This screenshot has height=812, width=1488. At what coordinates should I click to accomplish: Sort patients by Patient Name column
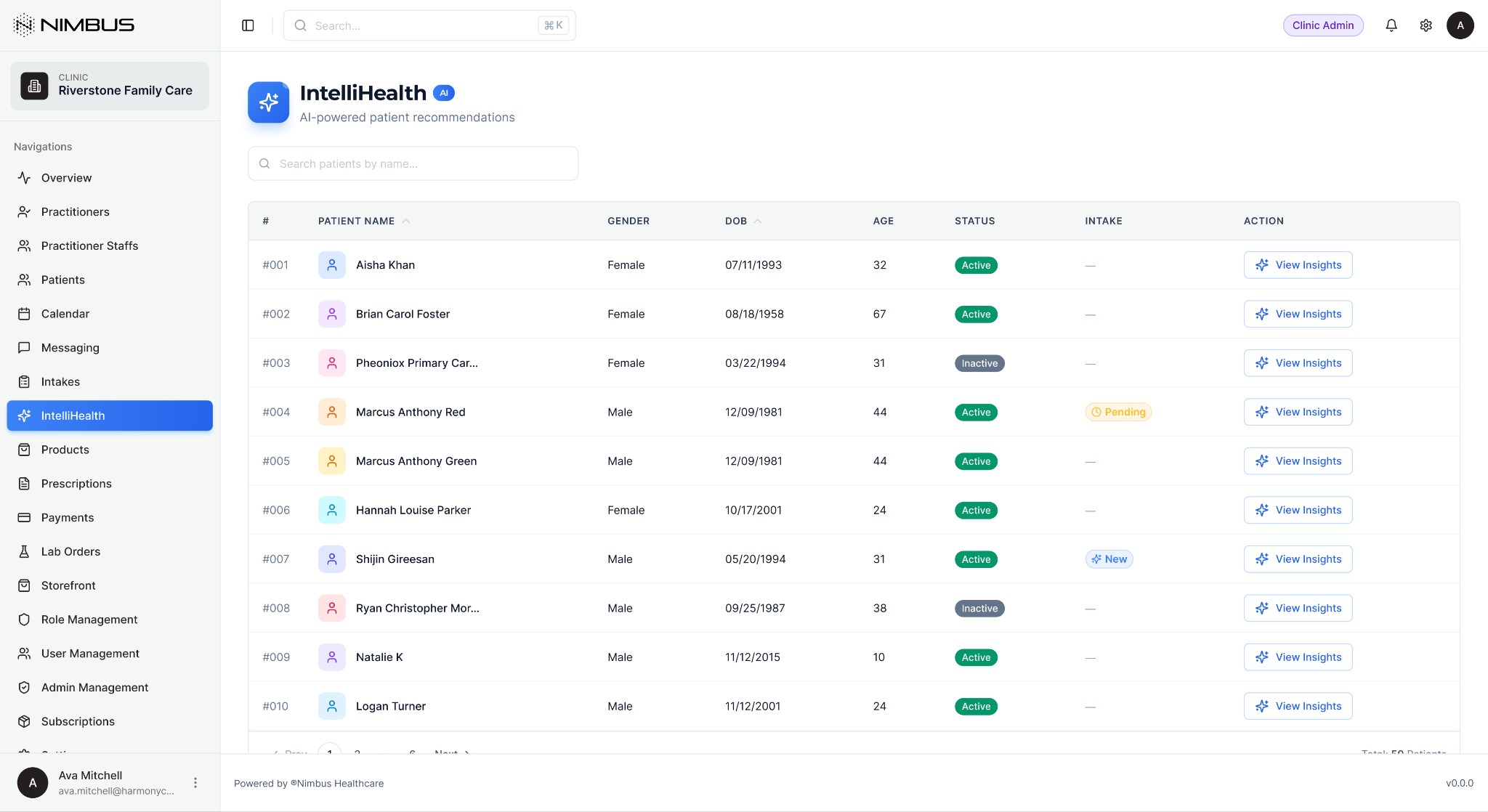(x=363, y=221)
